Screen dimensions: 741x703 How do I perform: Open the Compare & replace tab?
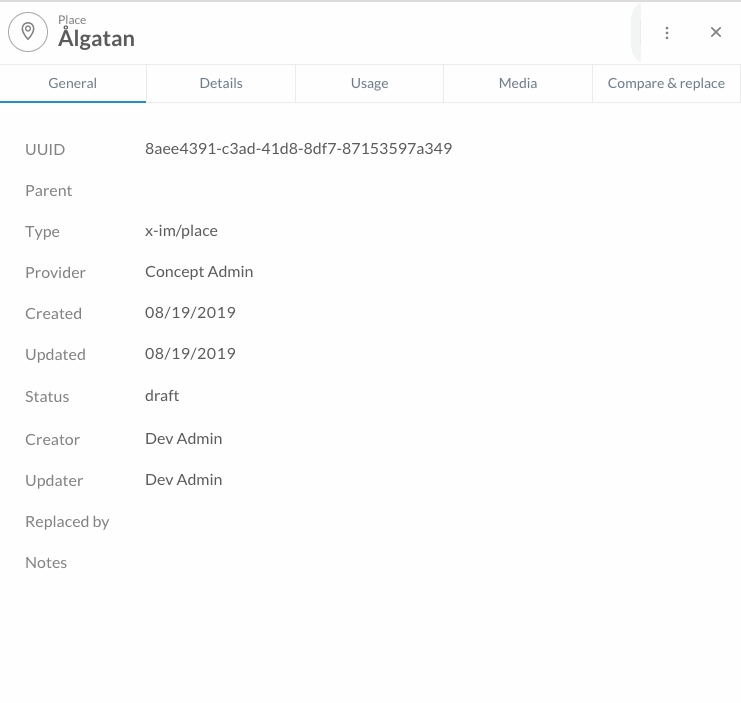click(x=666, y=83)
